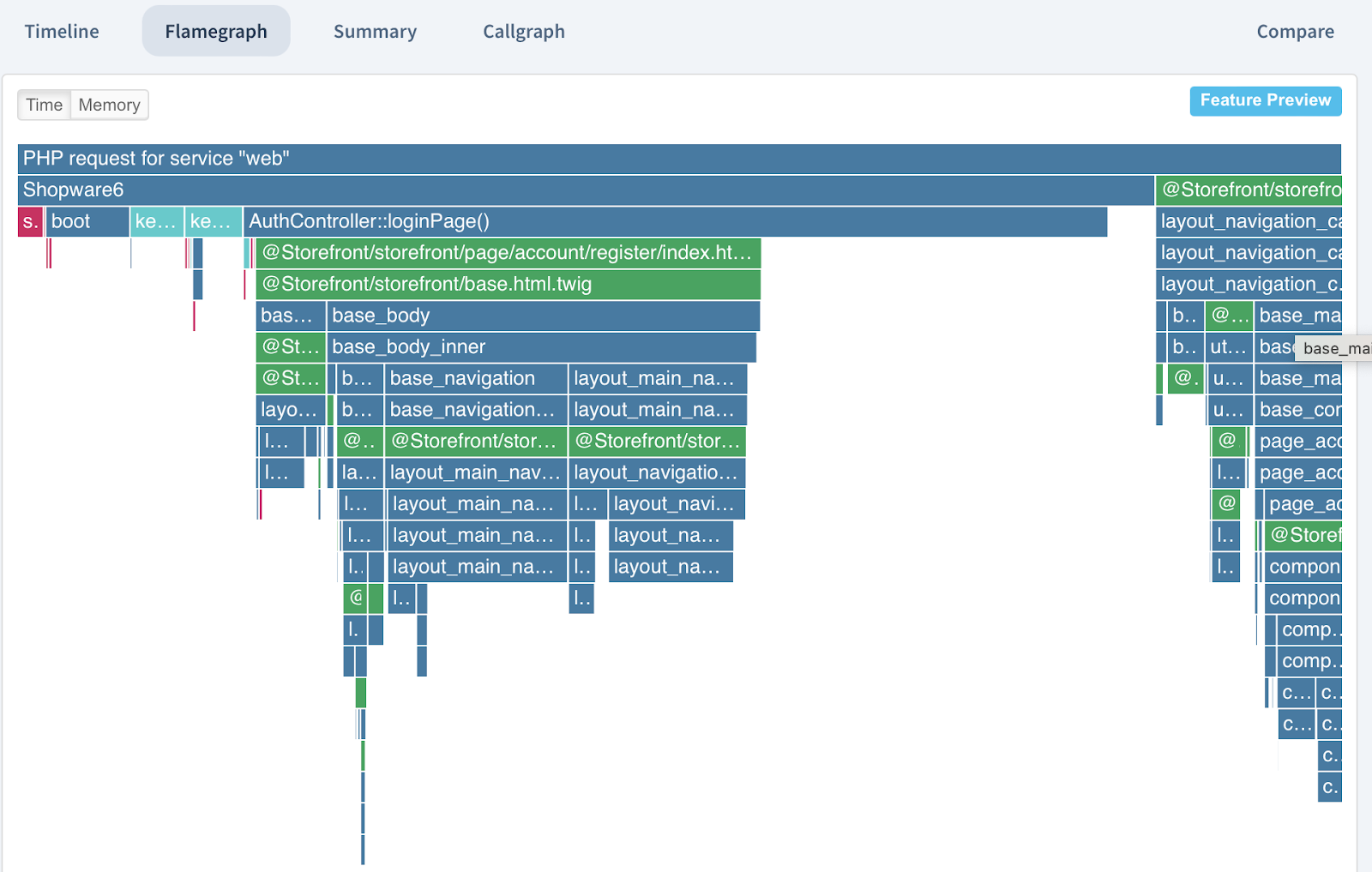Toggle the Memory view button
Image resolution: width=1372 pixels, height=872 pixels.
point(110,105)
